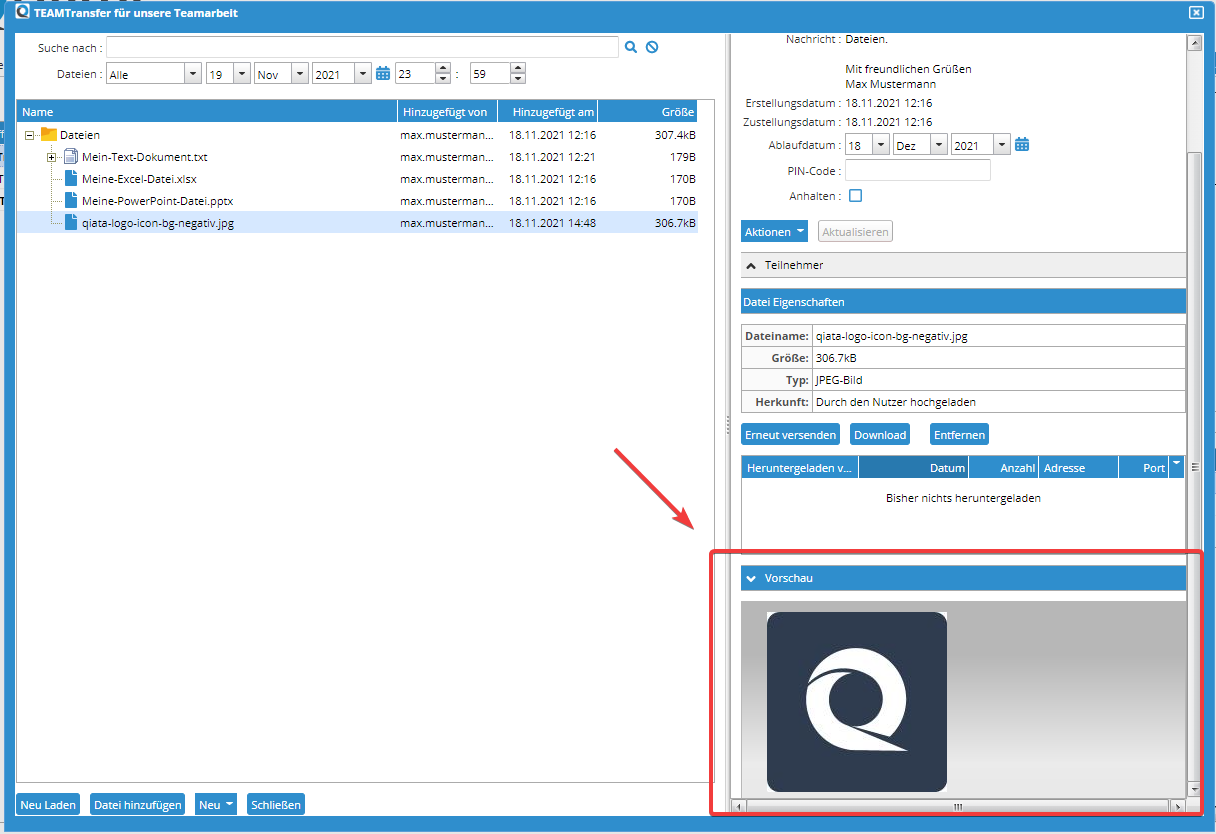Expand the Teilnehmer section

pyautogui.click(x=751, y=266)
